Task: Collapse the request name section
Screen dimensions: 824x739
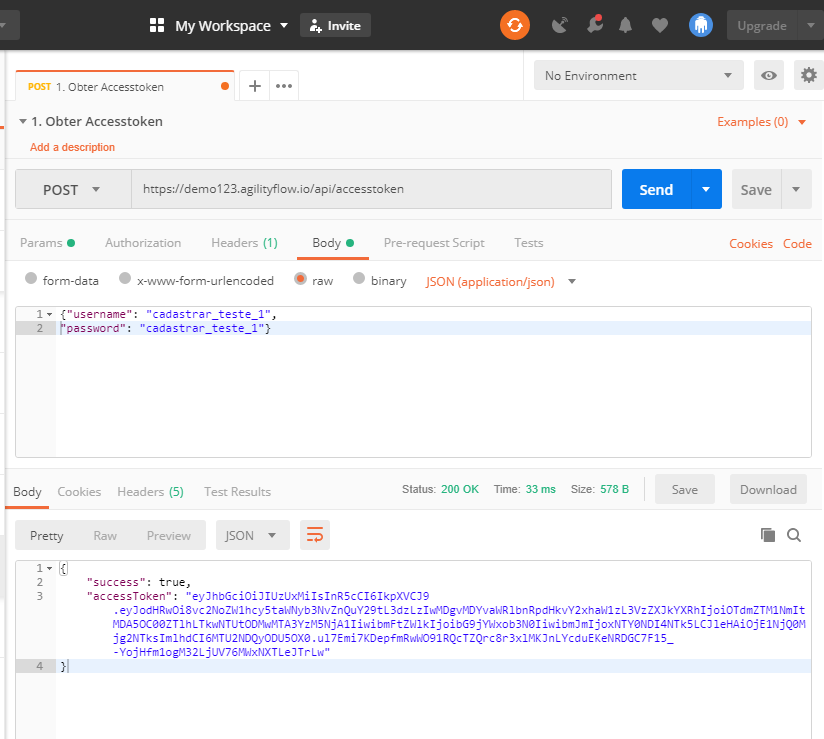Action: [23, 121]
